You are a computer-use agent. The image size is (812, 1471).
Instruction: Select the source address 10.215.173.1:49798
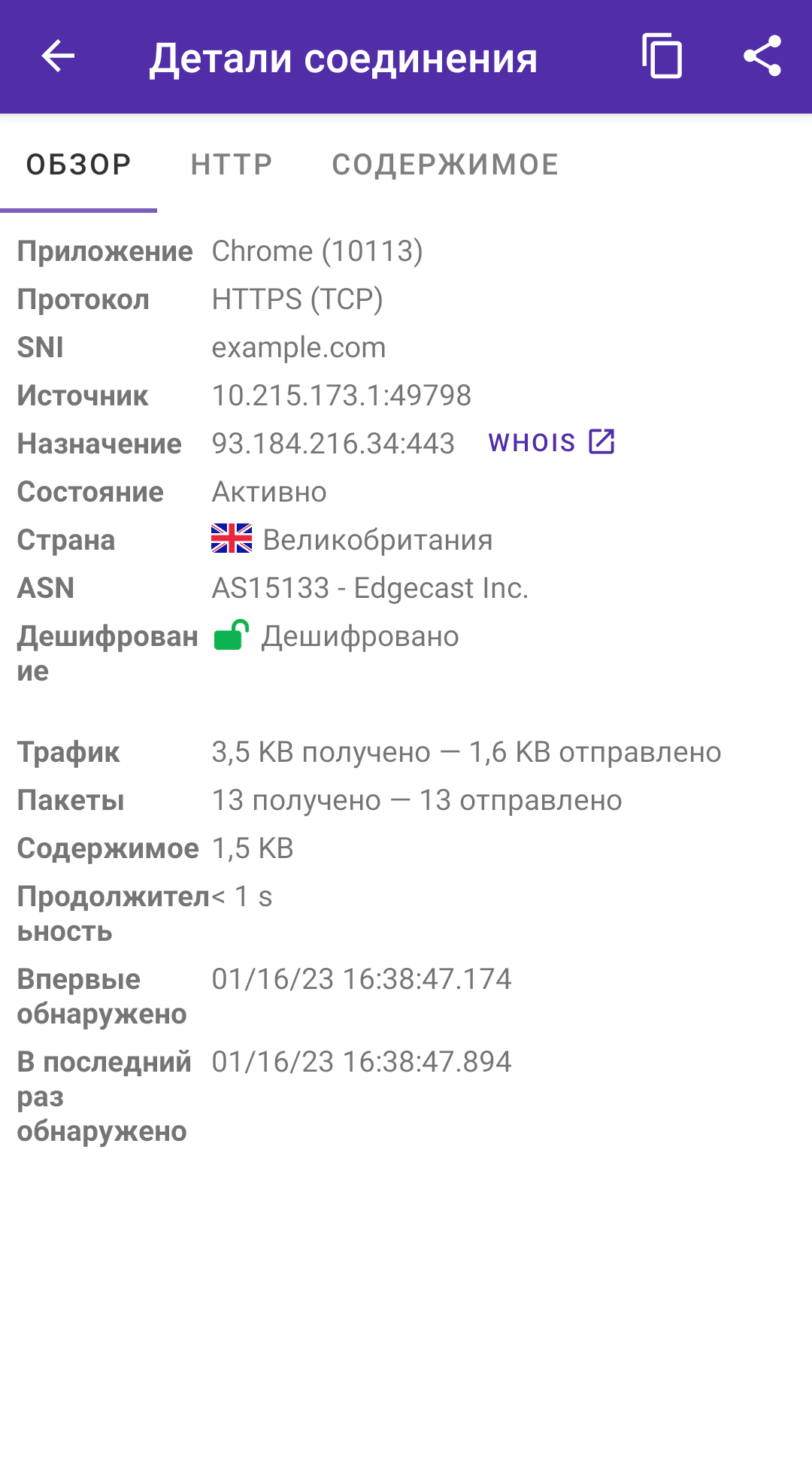pos(341,396)
